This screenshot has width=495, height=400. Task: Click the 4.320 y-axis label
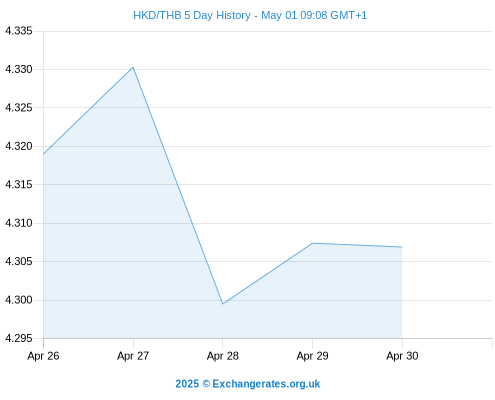(19, 146)
